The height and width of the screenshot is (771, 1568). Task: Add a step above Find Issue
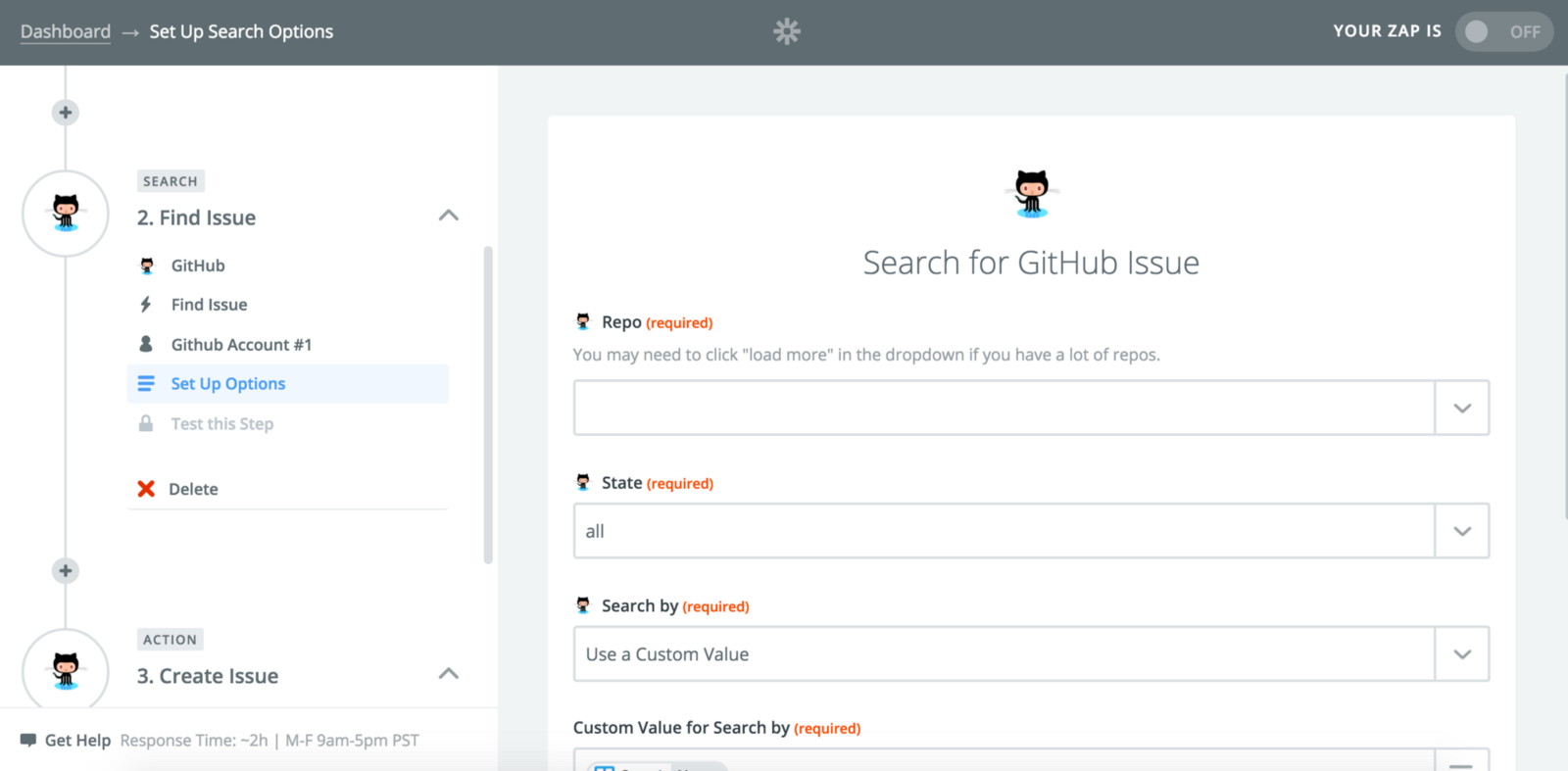pos(66,113)
